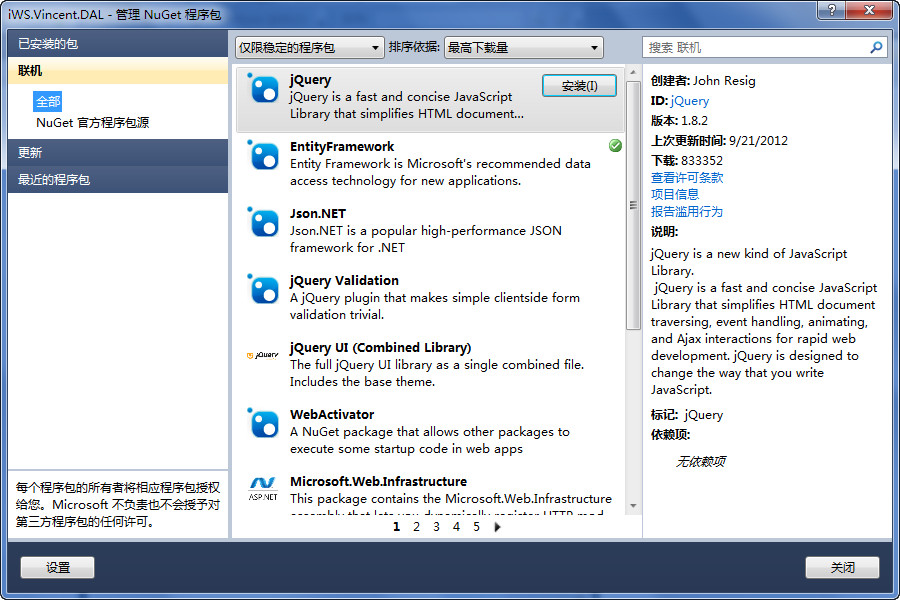Viewport: 900px width, 600px height.
Task: Select NuGet 官方程序包源
Action: (x=92, y=122)
